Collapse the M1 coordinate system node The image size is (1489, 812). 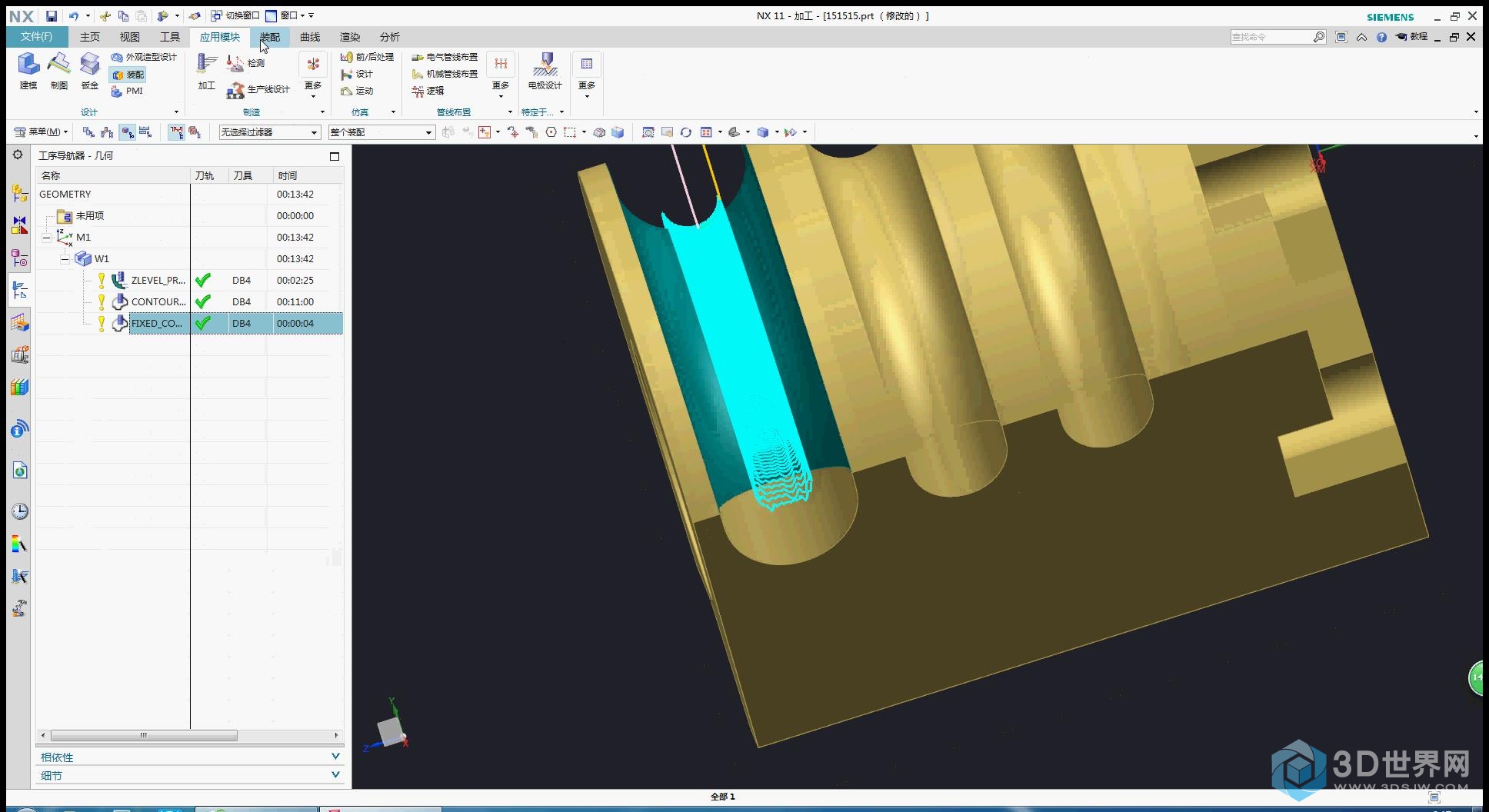46,238
